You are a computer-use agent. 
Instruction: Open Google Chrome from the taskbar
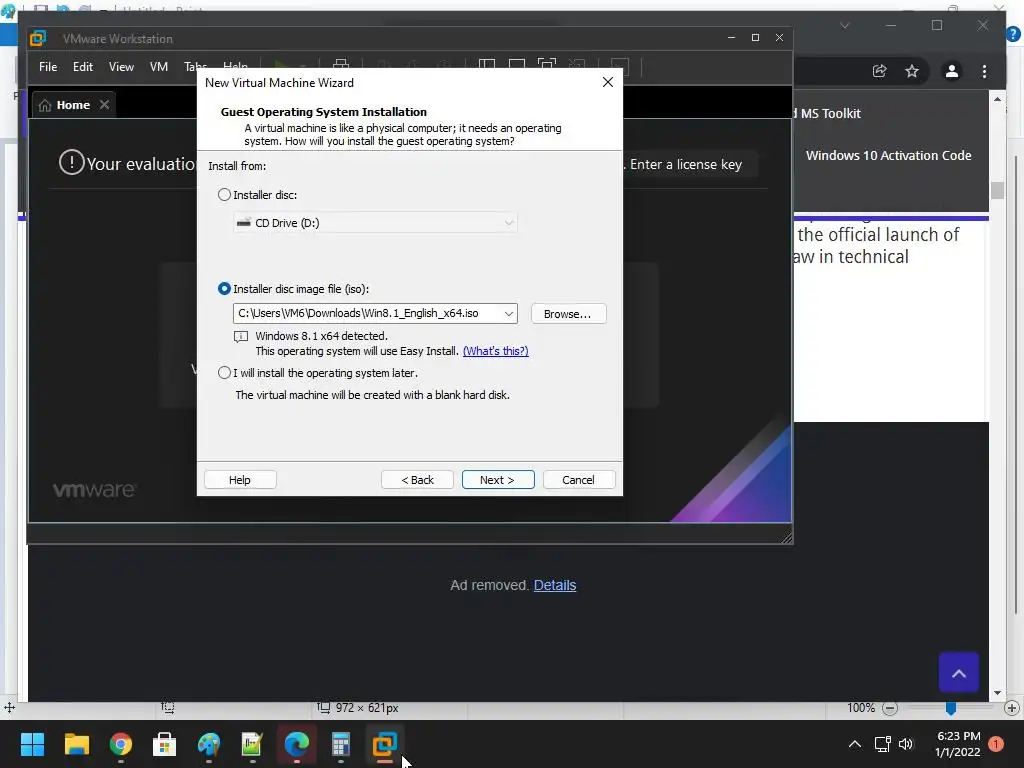pos(121,744)
